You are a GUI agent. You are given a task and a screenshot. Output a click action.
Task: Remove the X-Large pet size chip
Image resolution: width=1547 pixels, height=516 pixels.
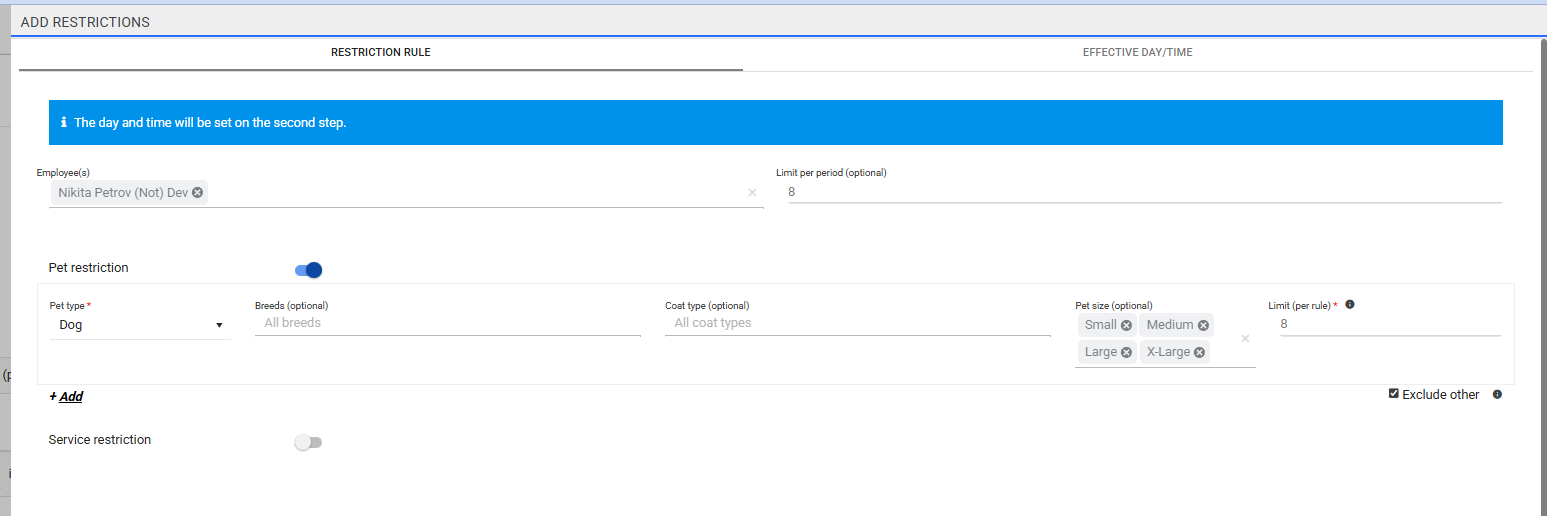click(x=1199, y=352)
